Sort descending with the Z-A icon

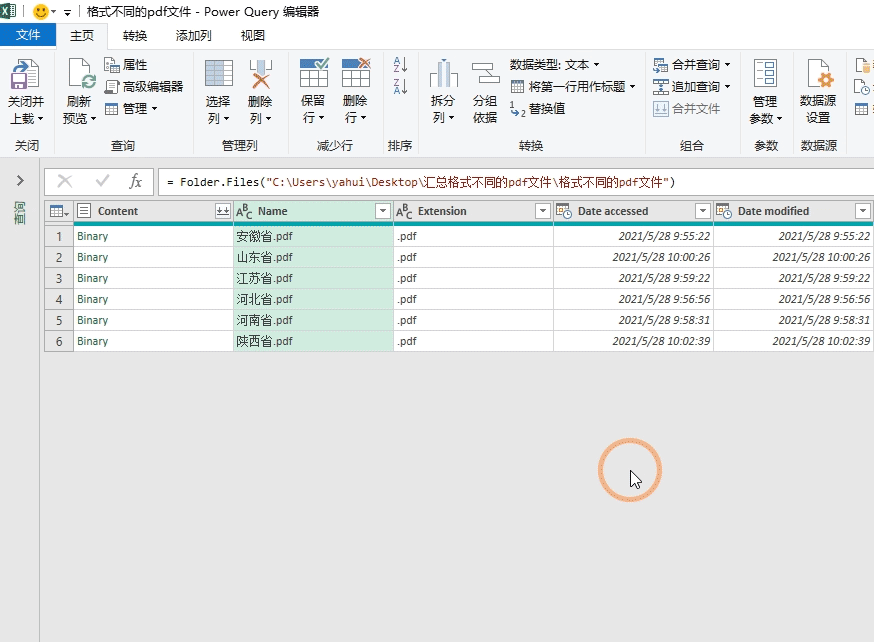tap(400, 86)
